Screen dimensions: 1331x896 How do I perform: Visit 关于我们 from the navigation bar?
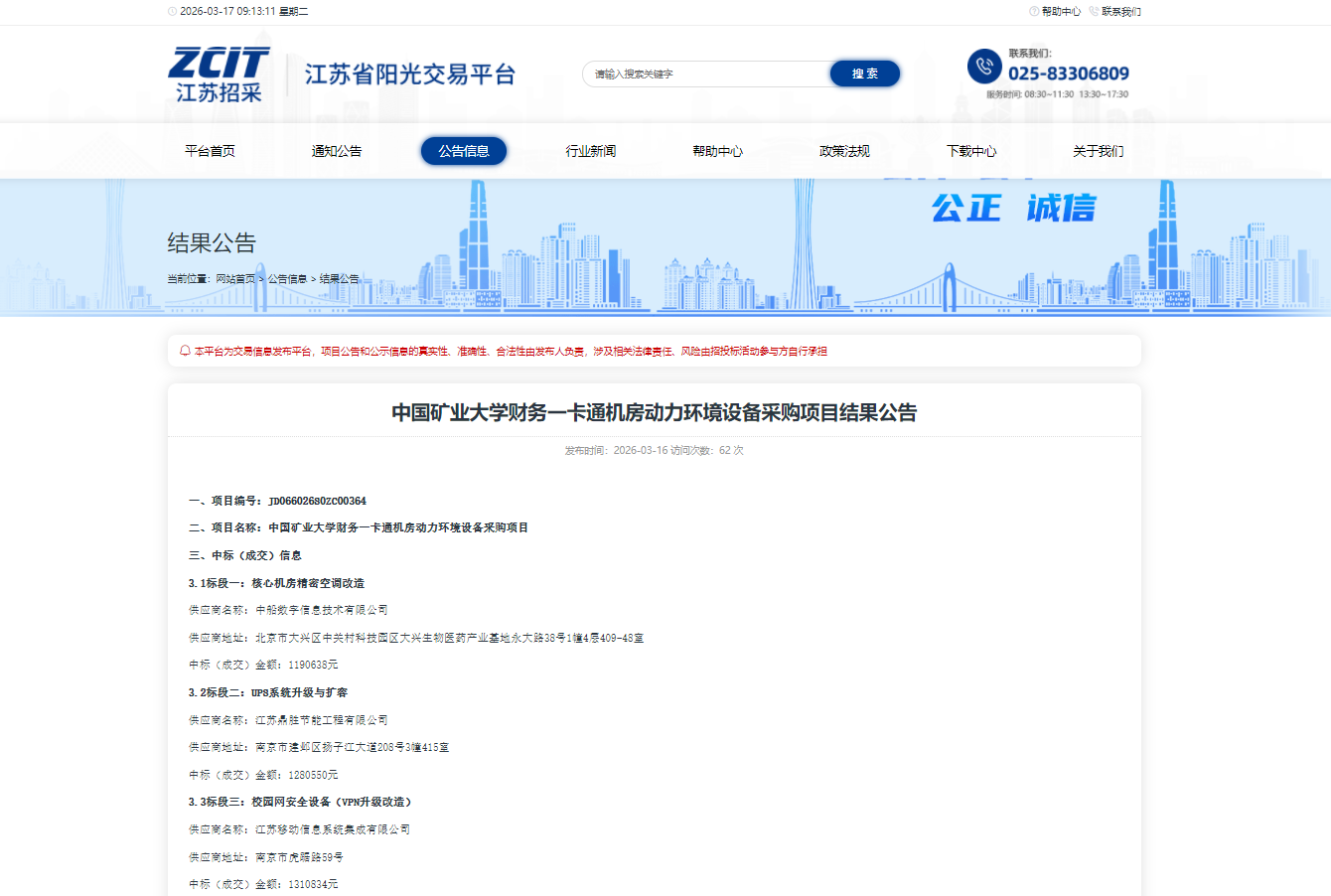coord(1098,151)
